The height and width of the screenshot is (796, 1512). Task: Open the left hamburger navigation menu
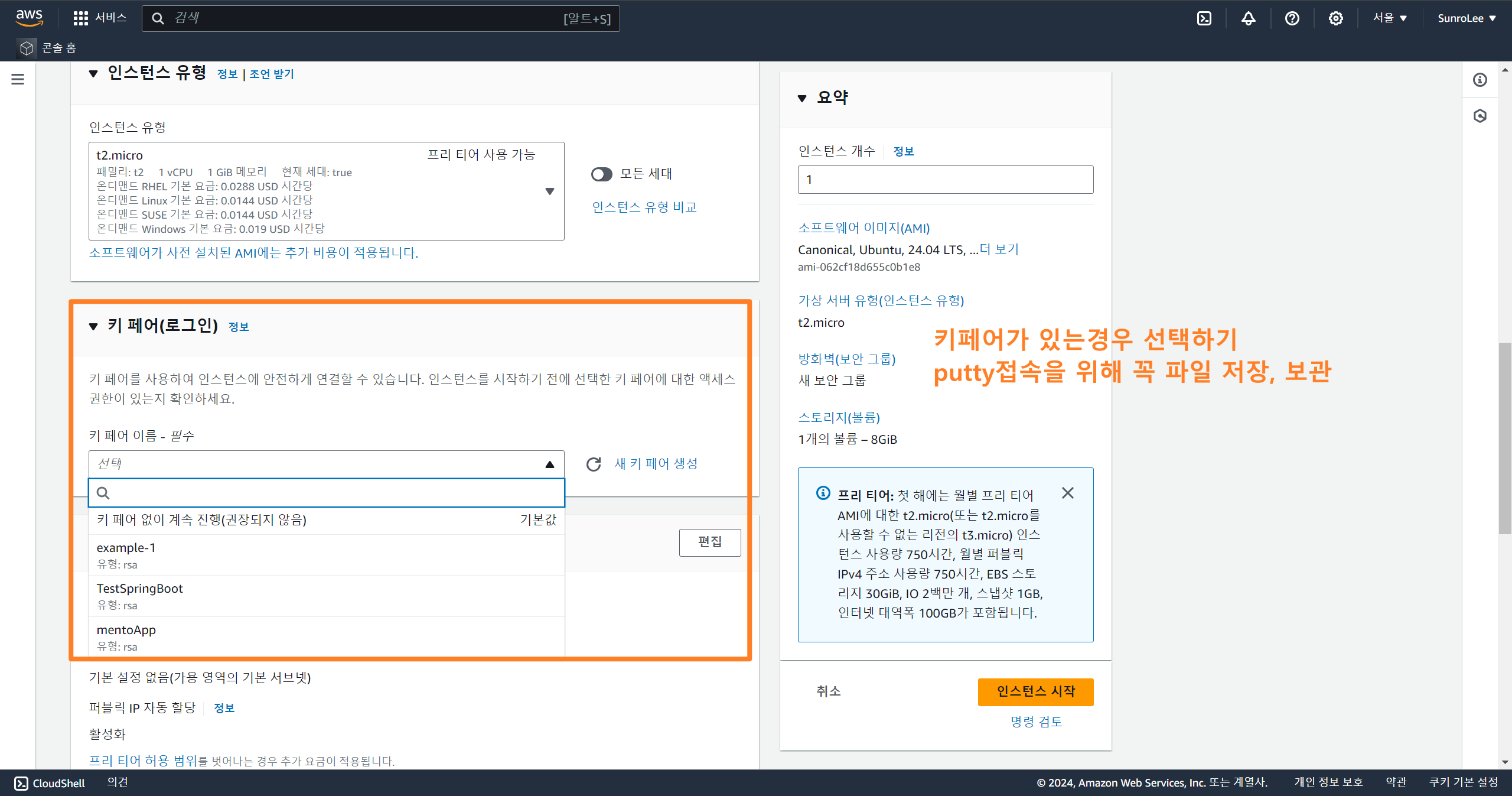click(18, 79)
